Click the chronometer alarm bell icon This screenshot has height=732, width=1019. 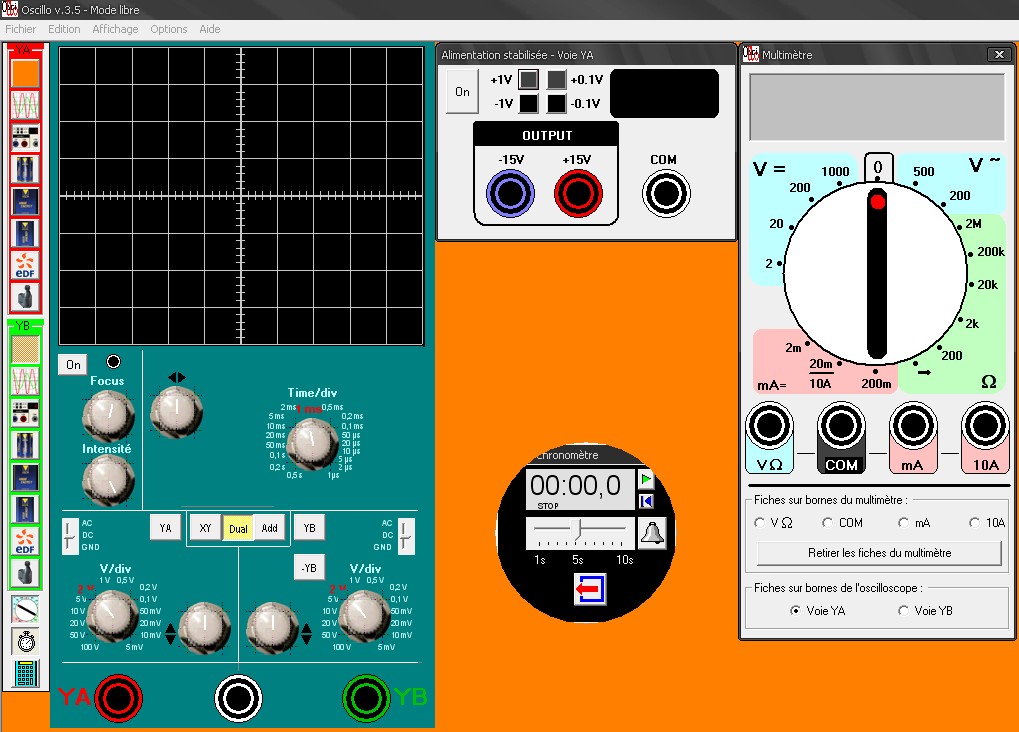coord(652,534)
